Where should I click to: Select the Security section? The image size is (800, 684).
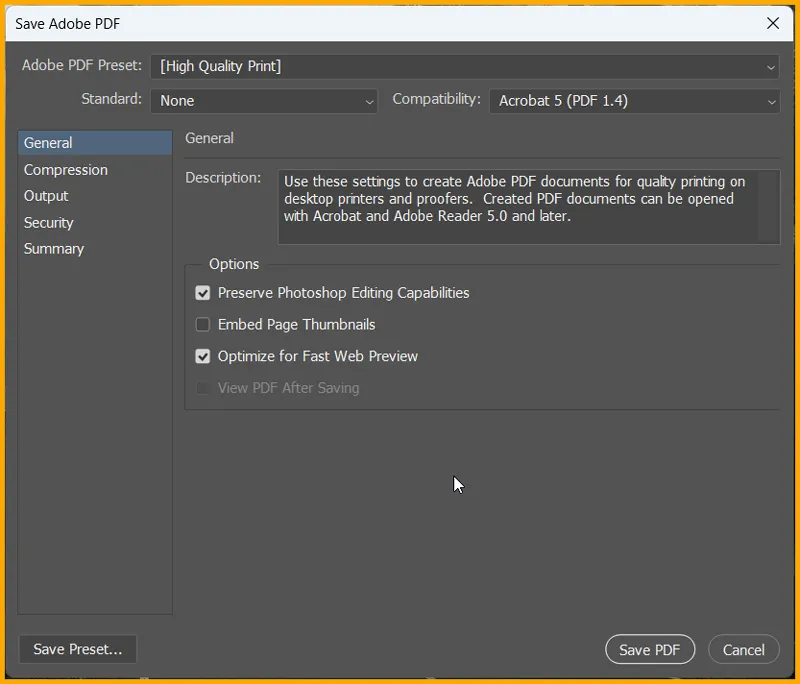tap(48, 222)
